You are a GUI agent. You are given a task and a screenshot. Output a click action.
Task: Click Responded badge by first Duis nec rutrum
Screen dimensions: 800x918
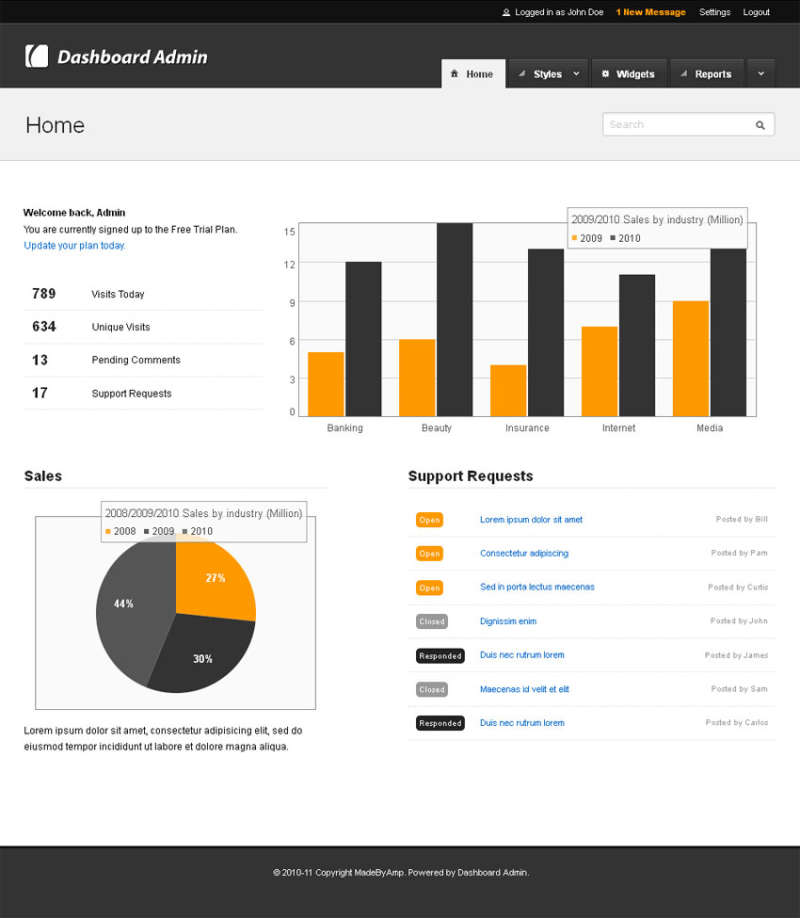click(x=440, y=656)
